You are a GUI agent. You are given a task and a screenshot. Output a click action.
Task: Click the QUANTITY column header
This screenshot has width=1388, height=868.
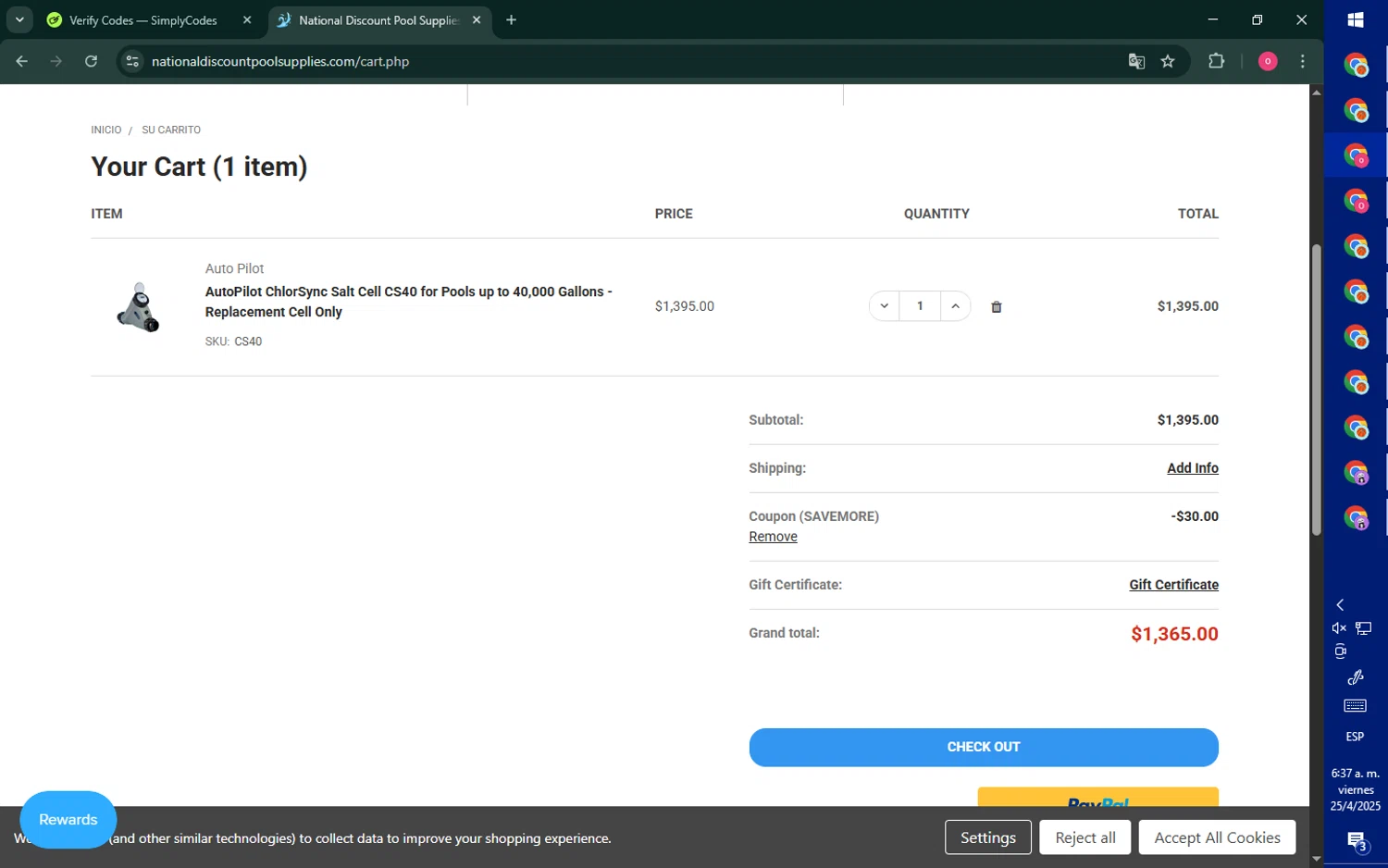[936, 214]
